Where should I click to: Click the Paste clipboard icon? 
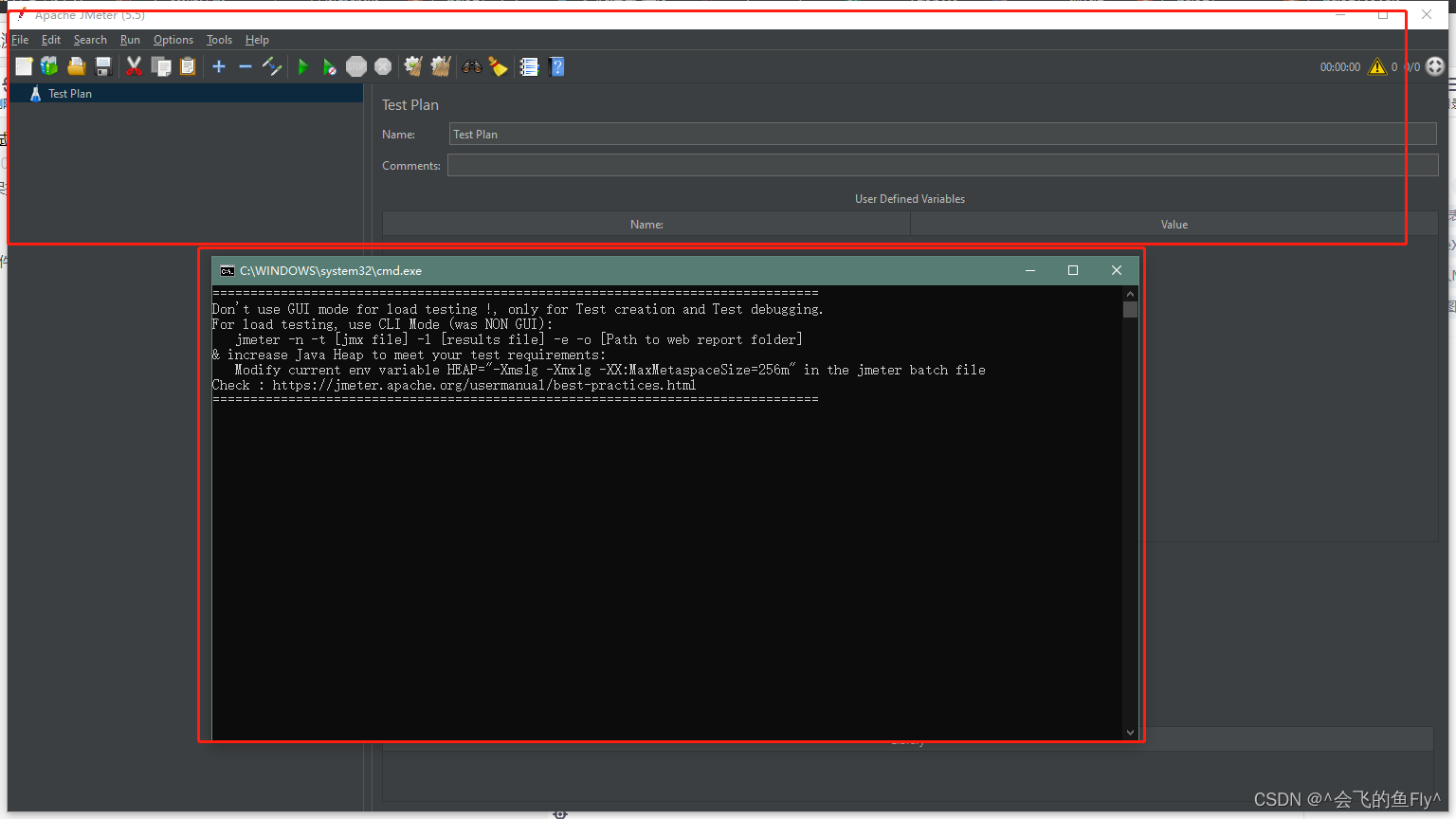coord(188,66)
